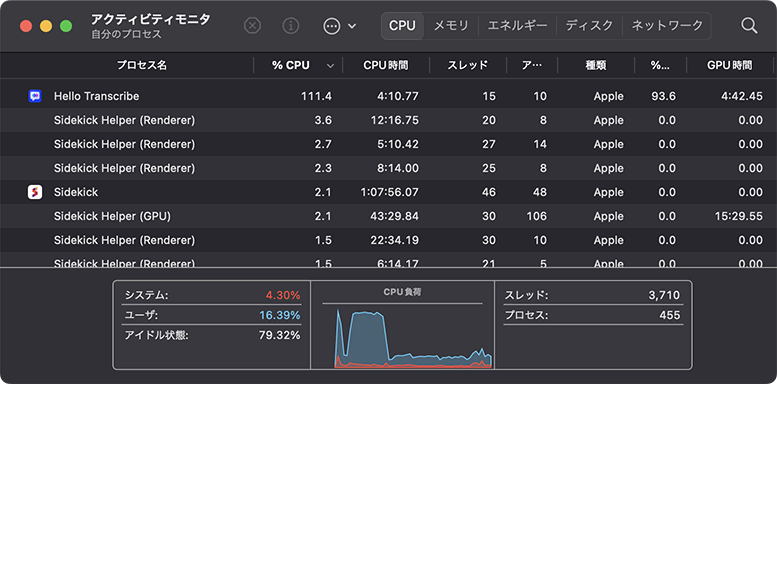Sort by スレッド column header
Image resolution: width=777 pixels, height=581 pixels.
[467, 65]
